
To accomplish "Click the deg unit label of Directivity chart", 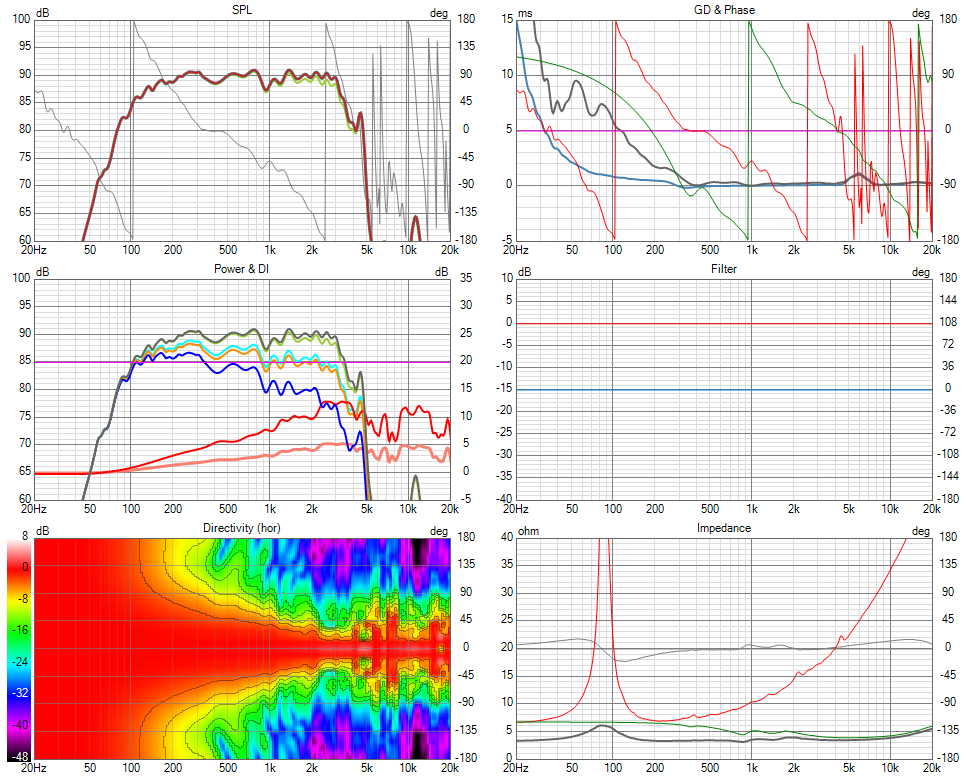I will click(439, 531).
